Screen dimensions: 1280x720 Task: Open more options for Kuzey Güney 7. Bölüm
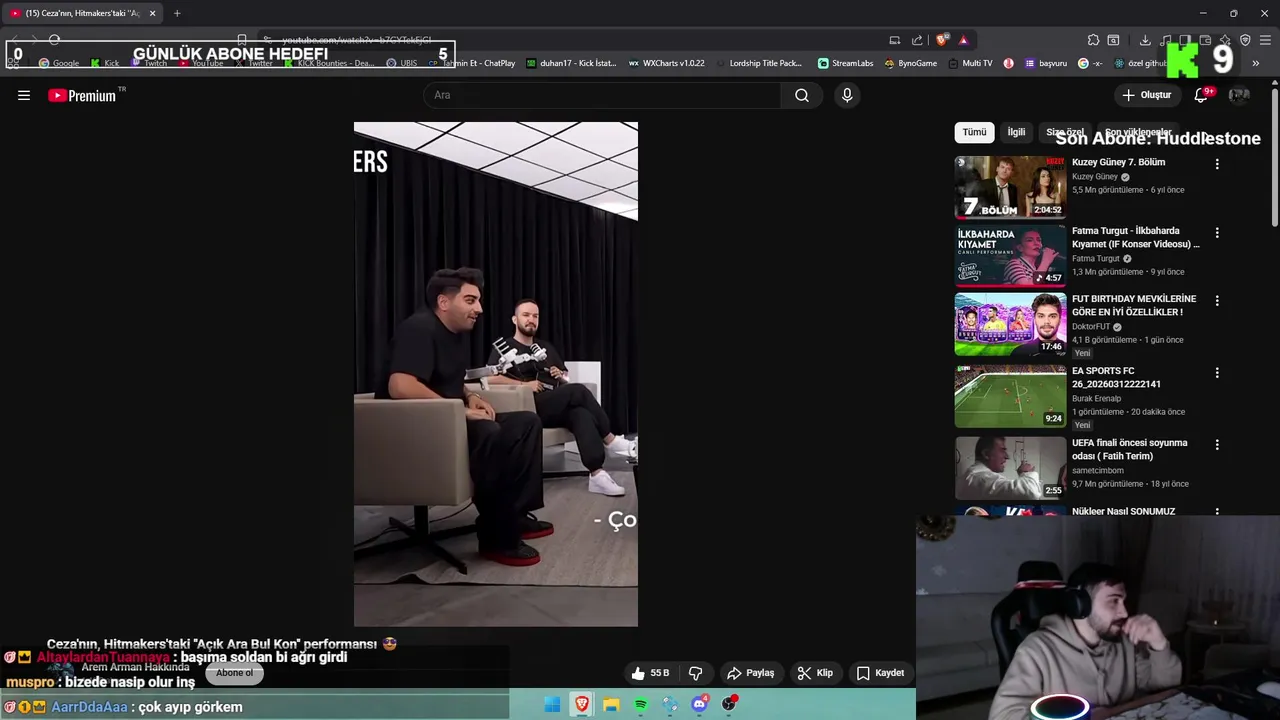[x=1217, y=164]
